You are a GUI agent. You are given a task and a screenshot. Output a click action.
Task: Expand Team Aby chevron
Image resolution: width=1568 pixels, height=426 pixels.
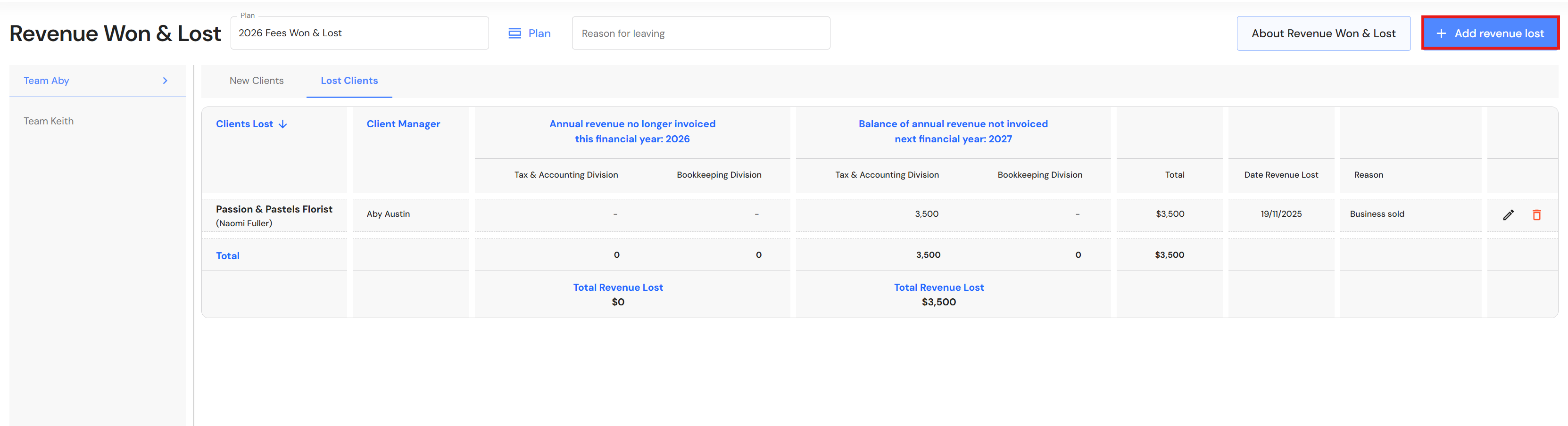(165, 81)
